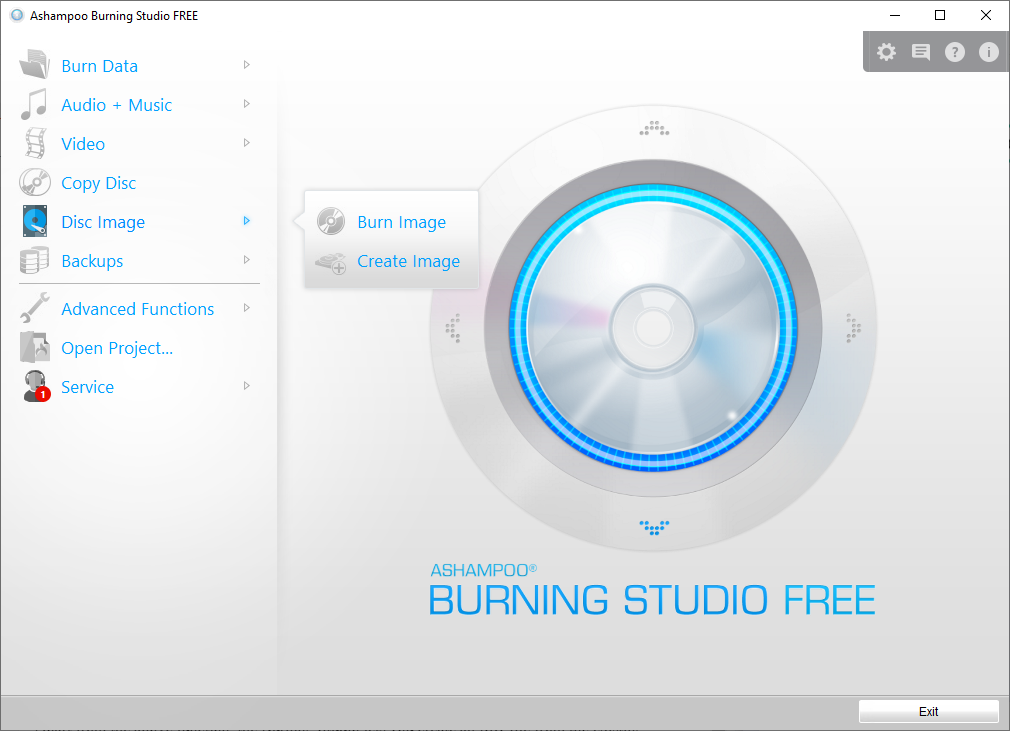Open help with the question mark icon
The width and height of the screenshot is (1010, 731).
pyautogui.click(x=955, y=52)
